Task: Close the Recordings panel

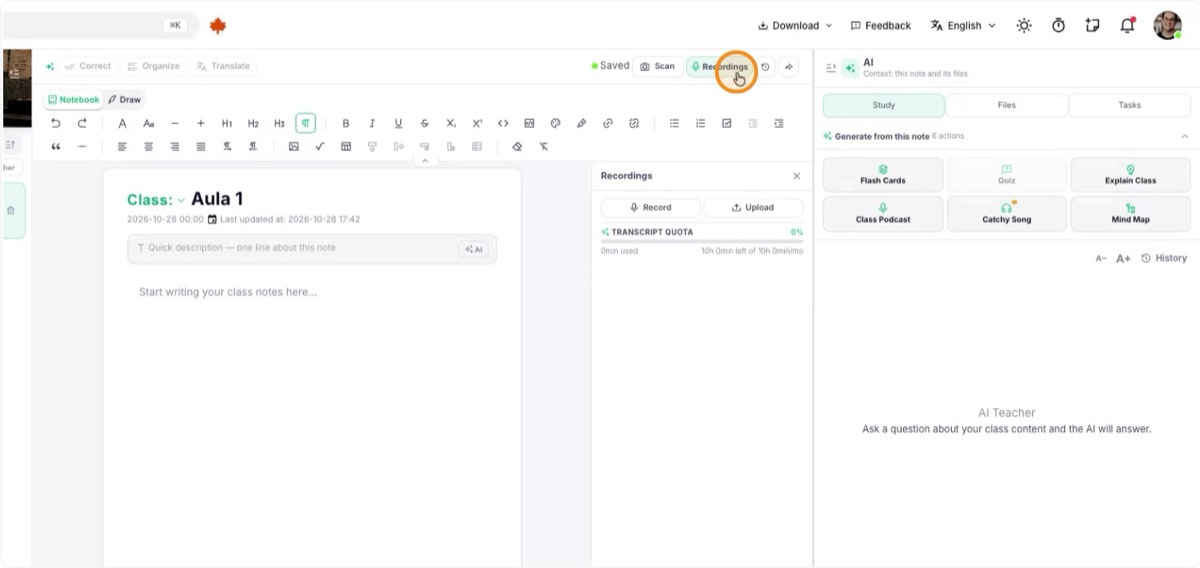Action: point(797,176)
